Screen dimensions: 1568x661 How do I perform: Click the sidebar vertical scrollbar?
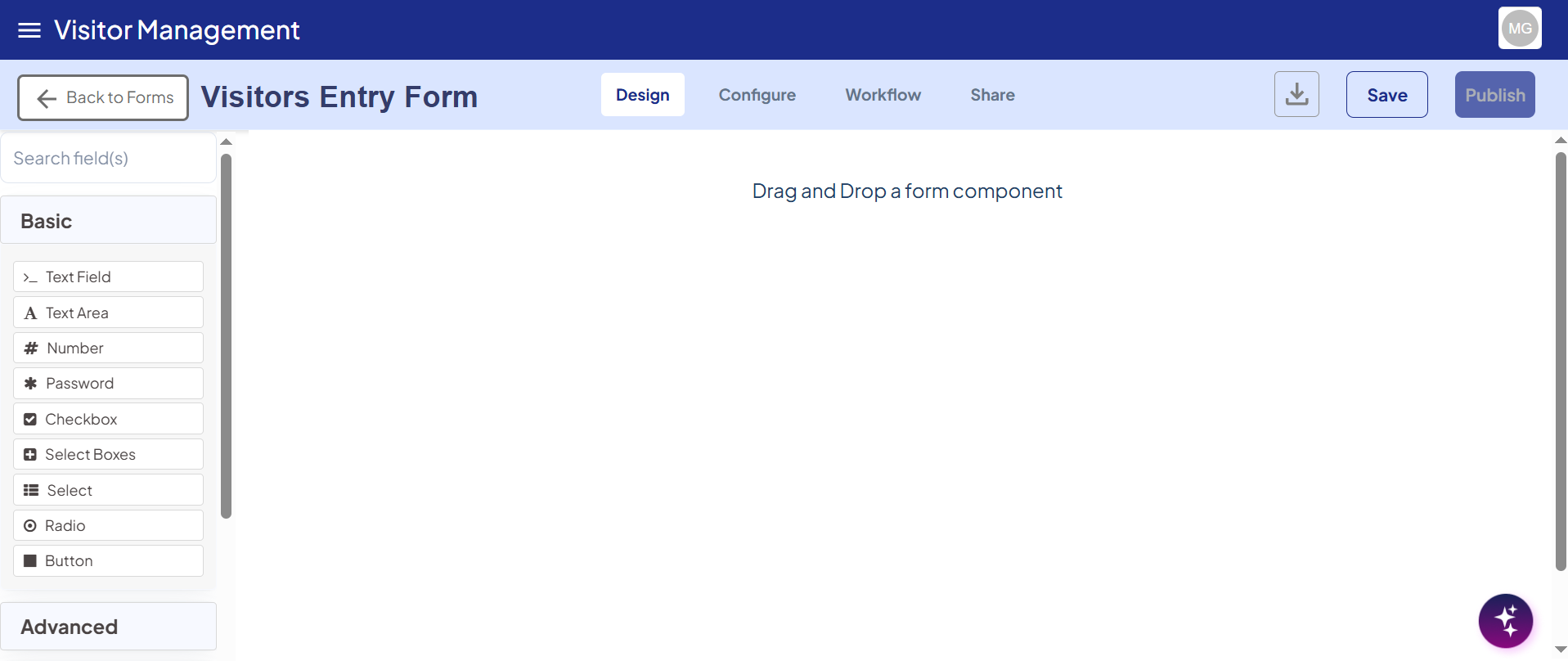[227, 335]
